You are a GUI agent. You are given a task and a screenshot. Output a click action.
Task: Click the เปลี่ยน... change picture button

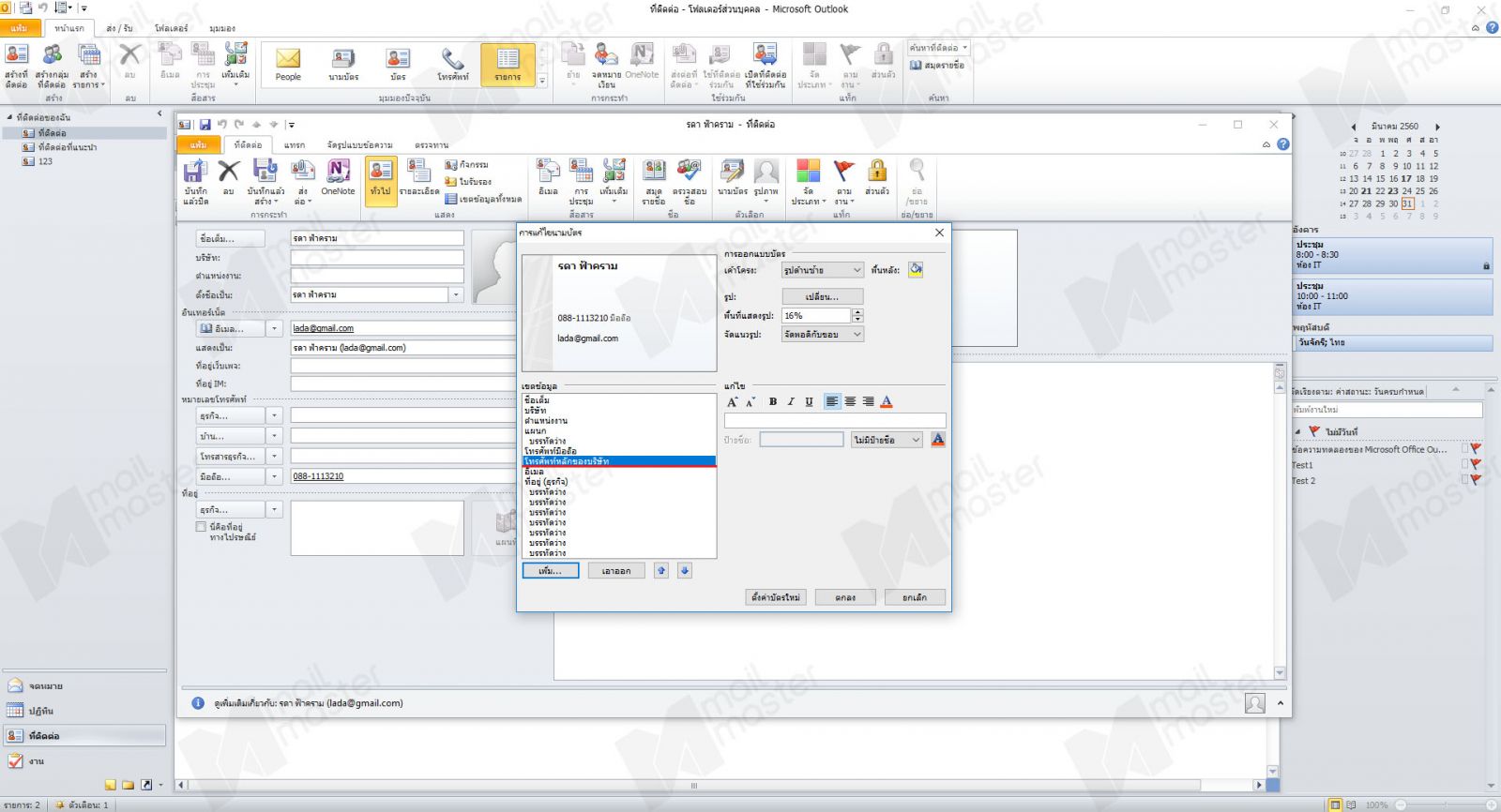tap(822, 296)
